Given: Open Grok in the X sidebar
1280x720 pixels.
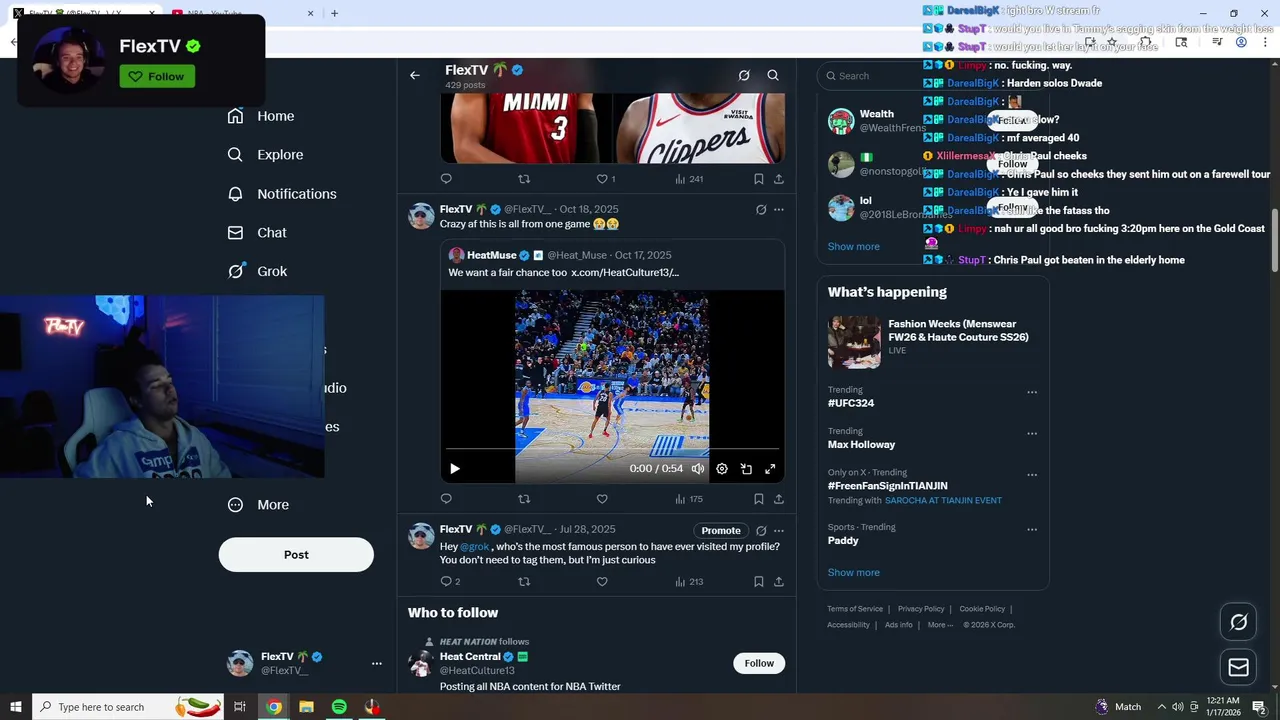Looking at the screenshot, I should pos(257,271).
